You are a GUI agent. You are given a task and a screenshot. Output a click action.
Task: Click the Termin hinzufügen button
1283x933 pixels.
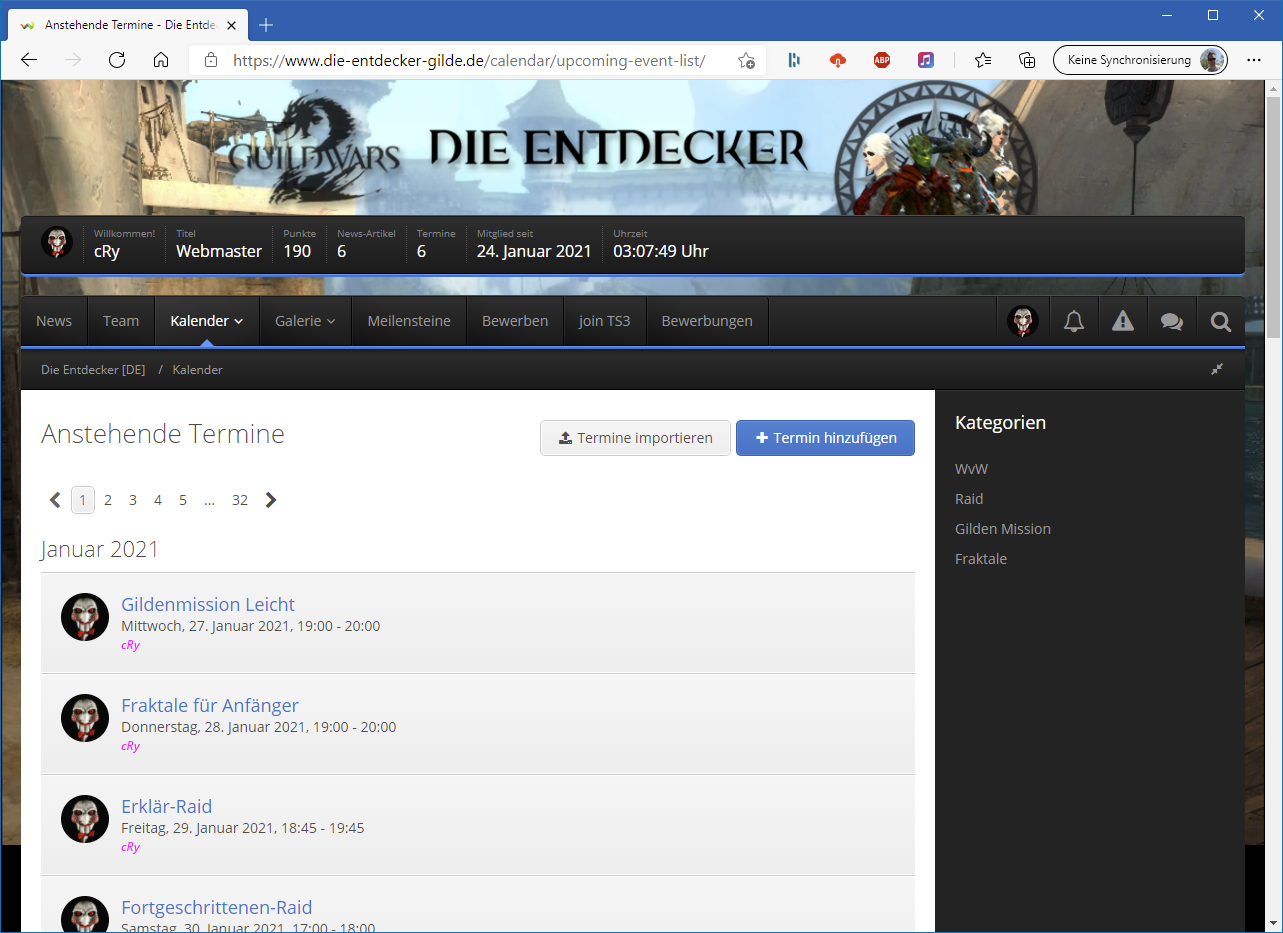tap(825, 438)
